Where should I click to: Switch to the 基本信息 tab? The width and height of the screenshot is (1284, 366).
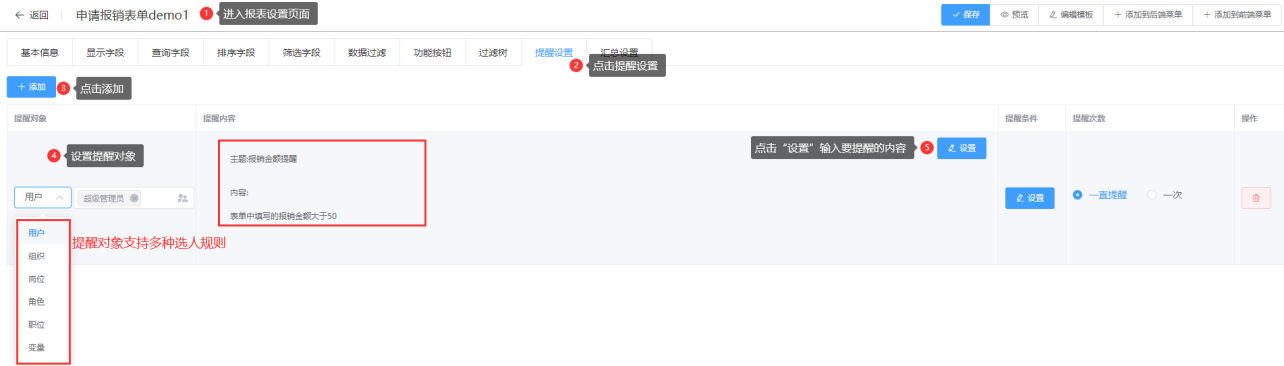[x=39, y=52]
